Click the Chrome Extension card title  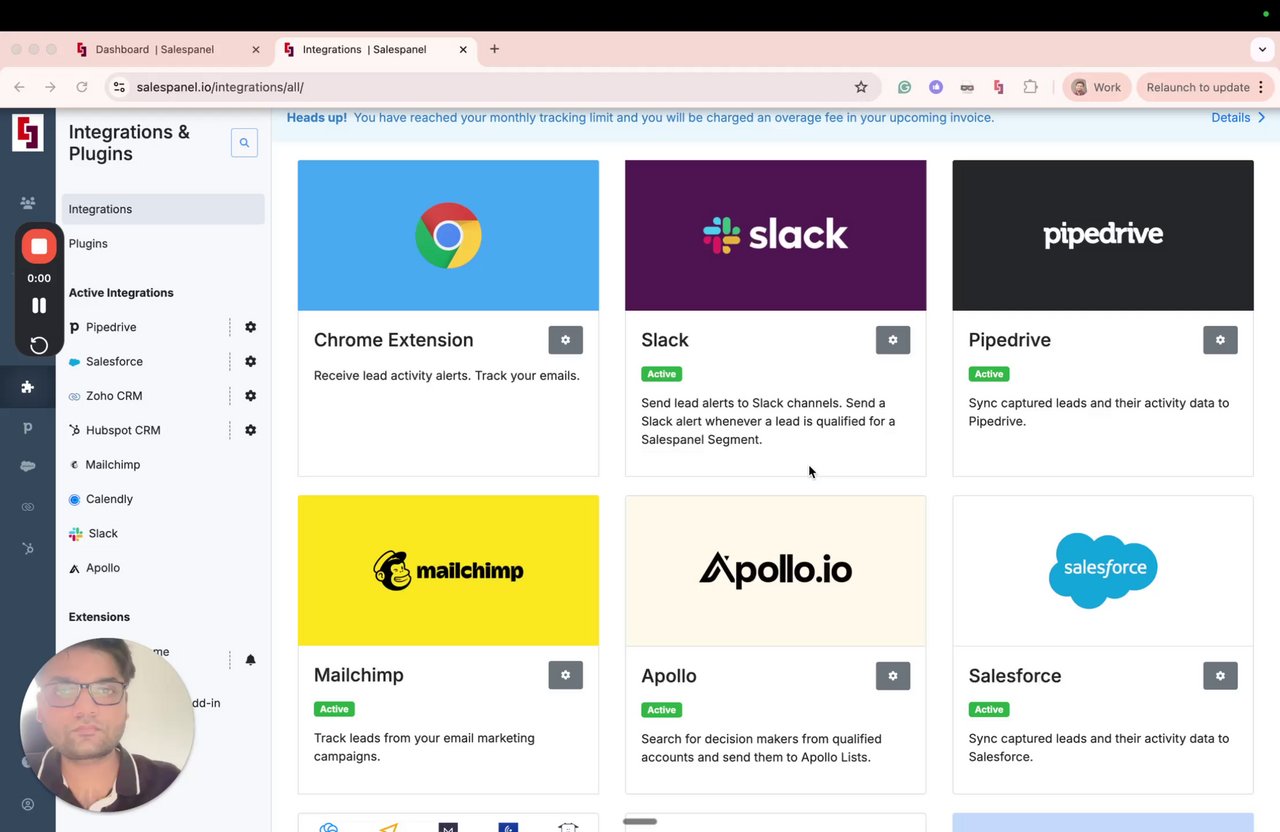click(x=394, y=340)
